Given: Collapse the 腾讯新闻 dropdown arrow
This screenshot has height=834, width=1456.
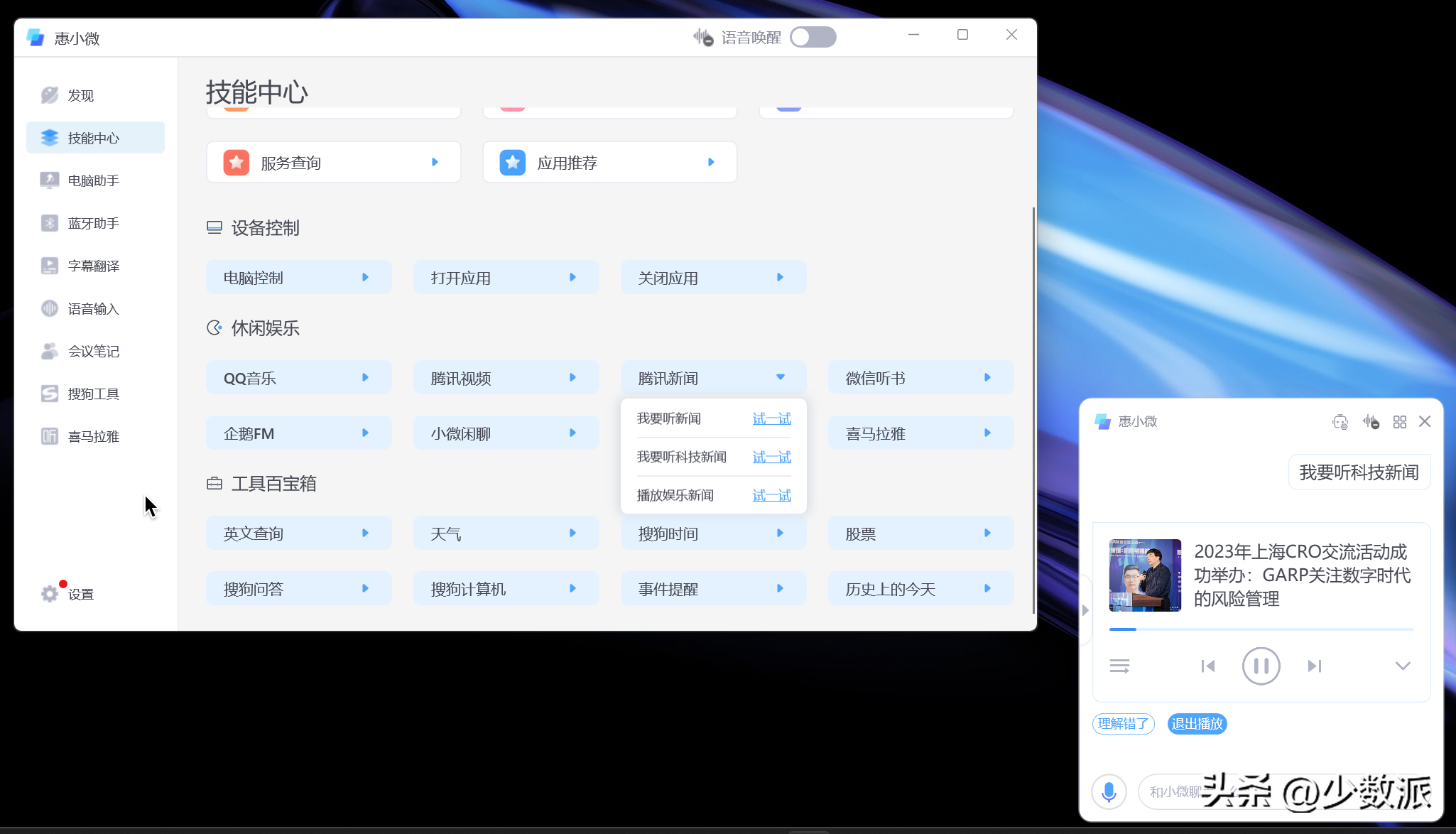Looking at the screenshot, I should coord(781,378).
